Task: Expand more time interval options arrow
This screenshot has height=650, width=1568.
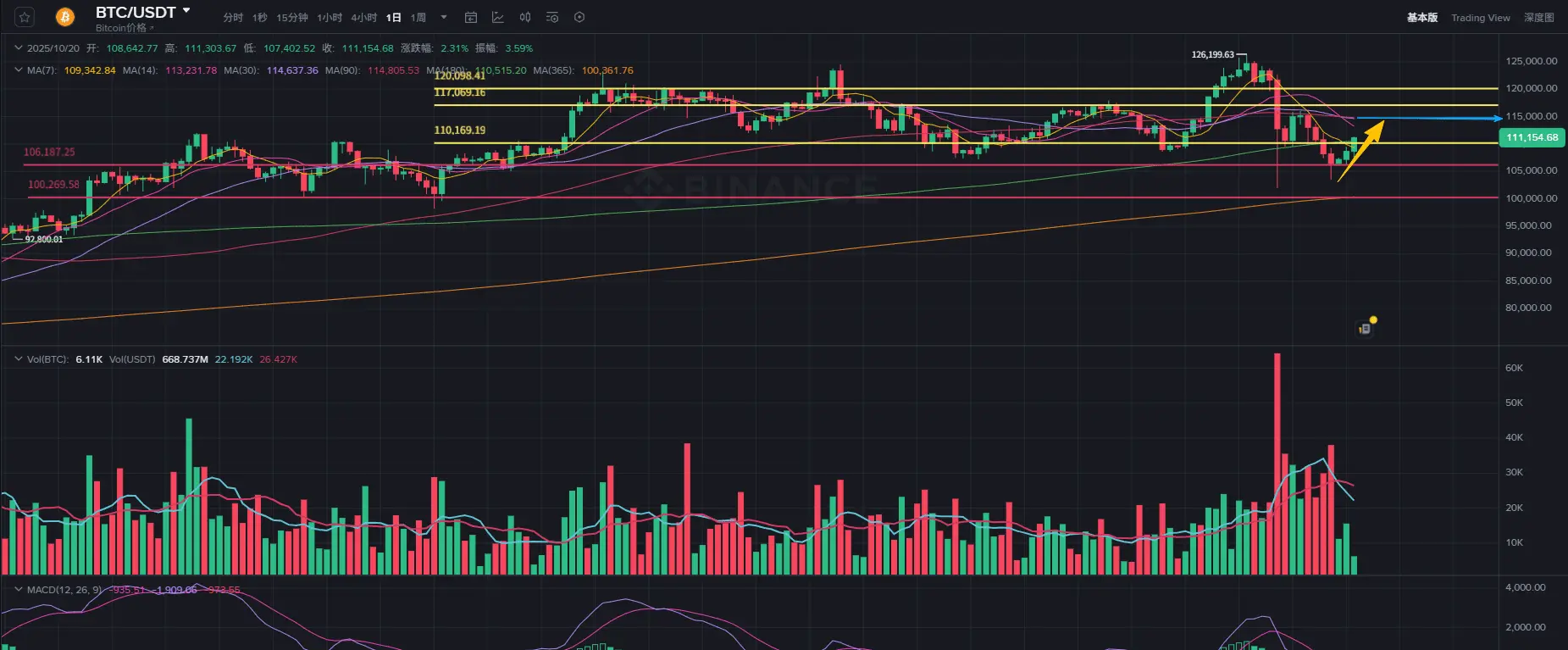Action: (444, 17)
